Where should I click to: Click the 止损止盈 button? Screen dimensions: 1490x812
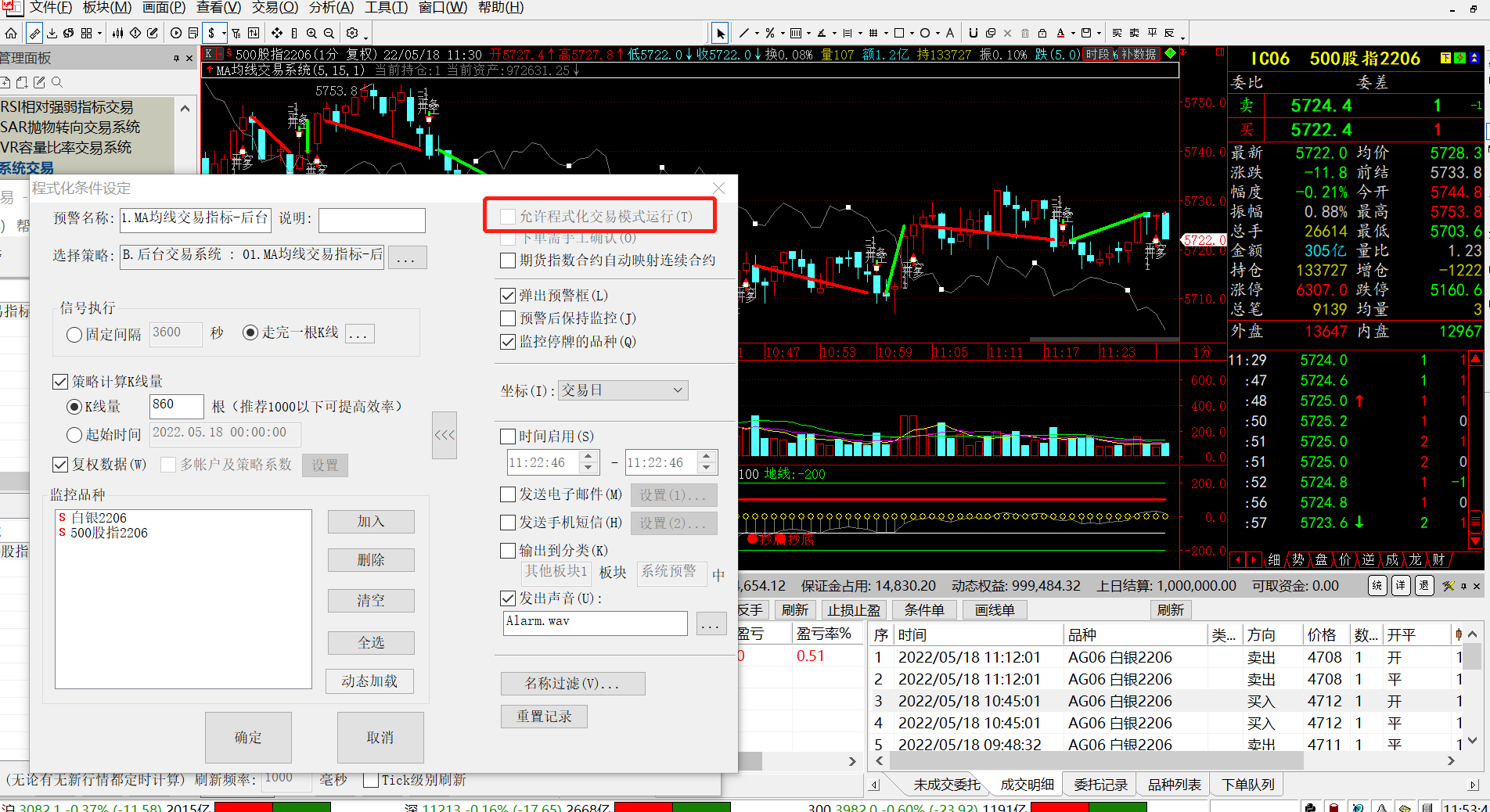(x=853, y=610)
